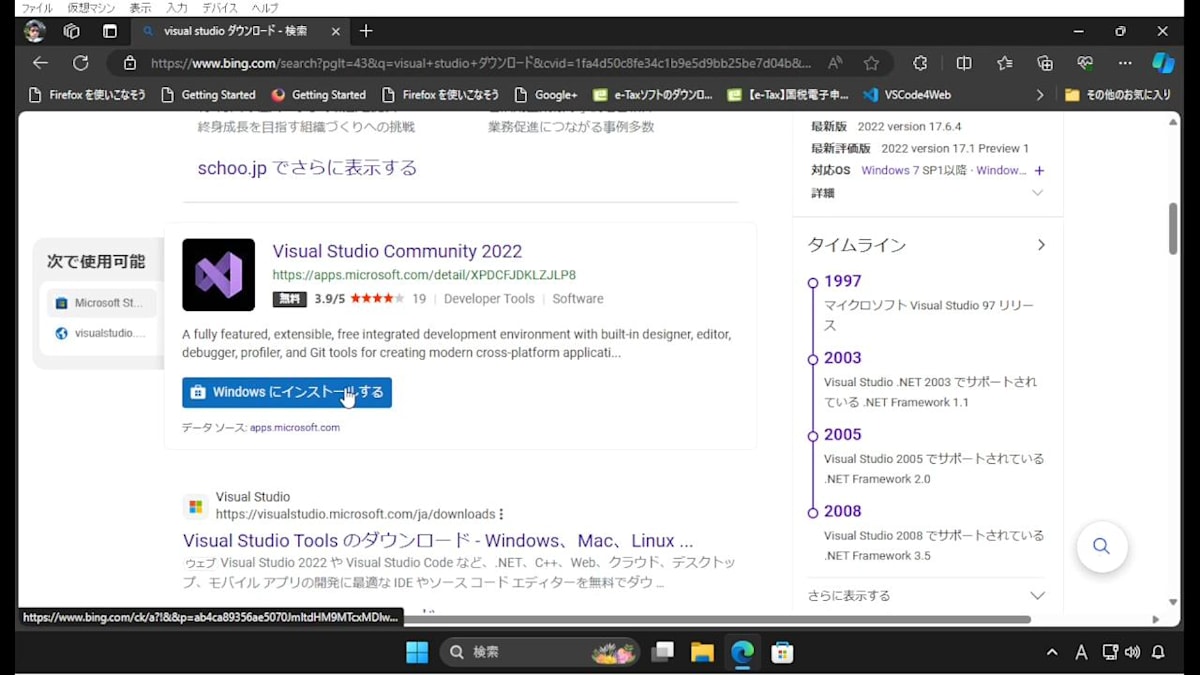1200x675 pixels.
Task: Mute system volume via the speaker icon
Action: tap(1133, 652)
